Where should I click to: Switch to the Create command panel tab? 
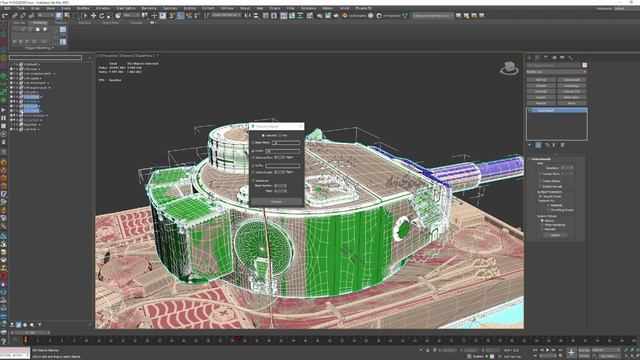[529, 58]
